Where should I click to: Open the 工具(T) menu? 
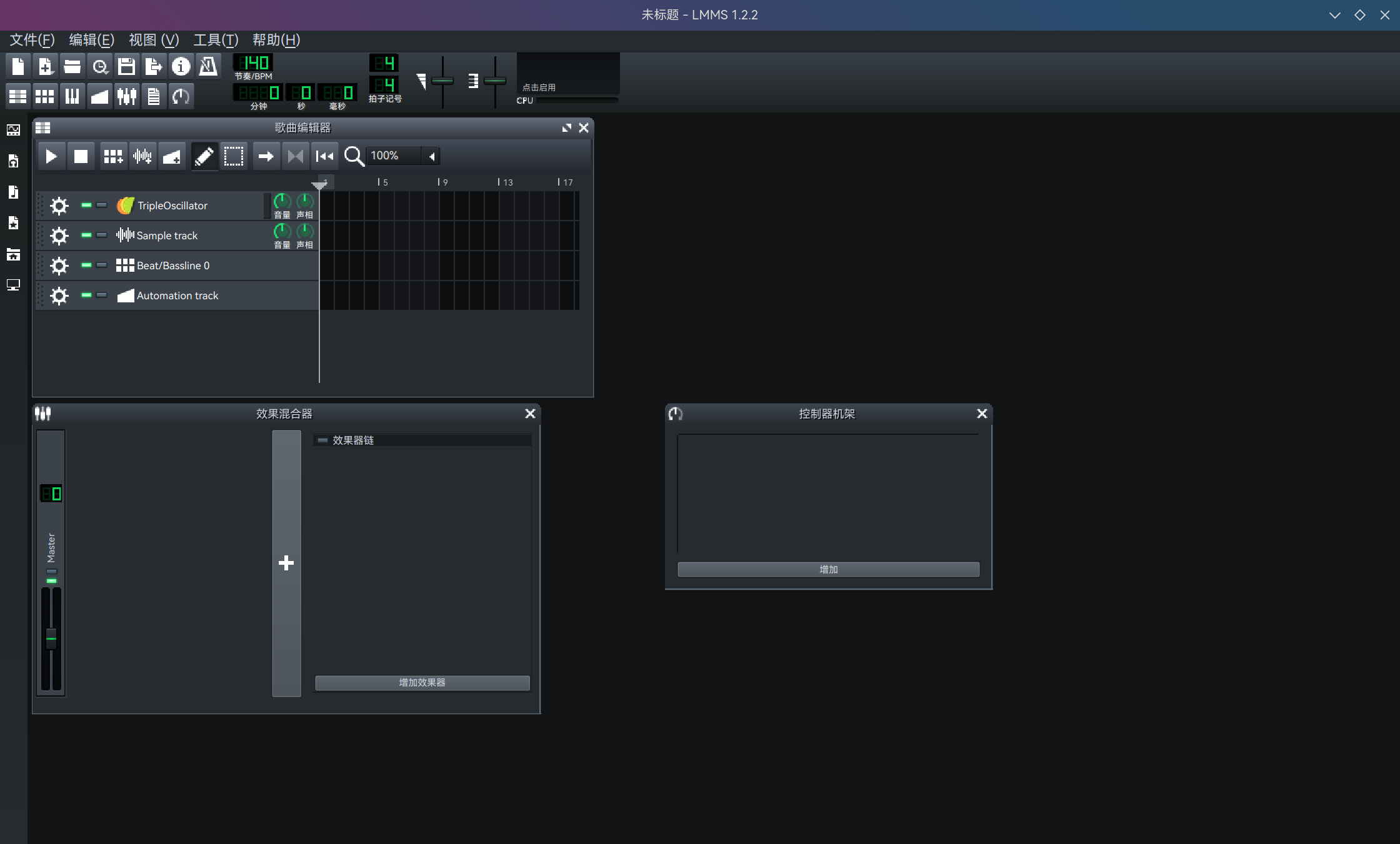click(216, 40)
